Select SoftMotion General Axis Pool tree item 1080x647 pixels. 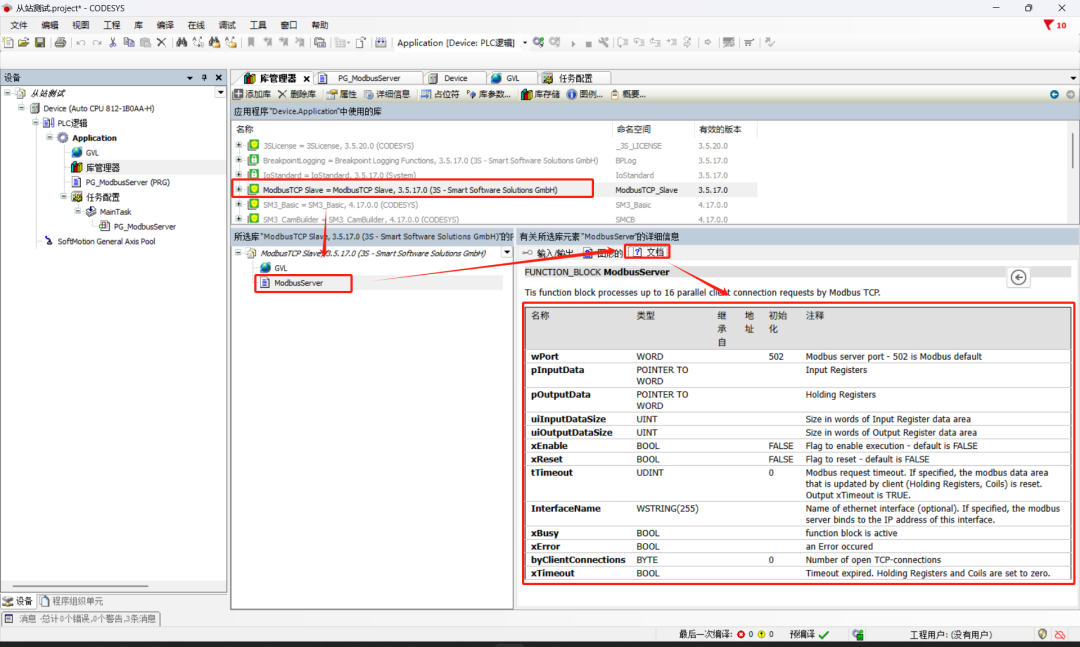coord(106,241)
